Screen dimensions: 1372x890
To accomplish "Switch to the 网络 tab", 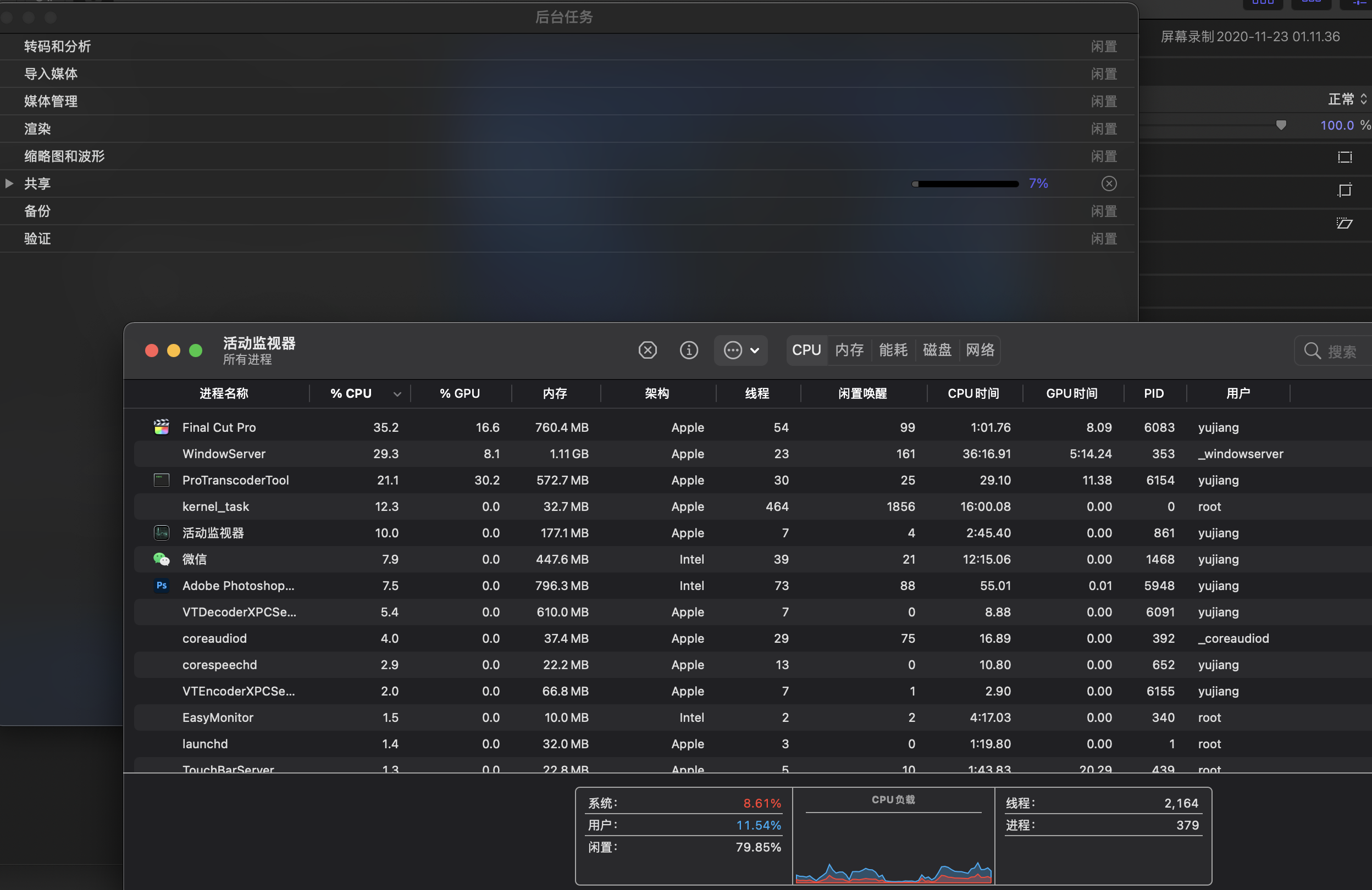I will pos(980,349).
